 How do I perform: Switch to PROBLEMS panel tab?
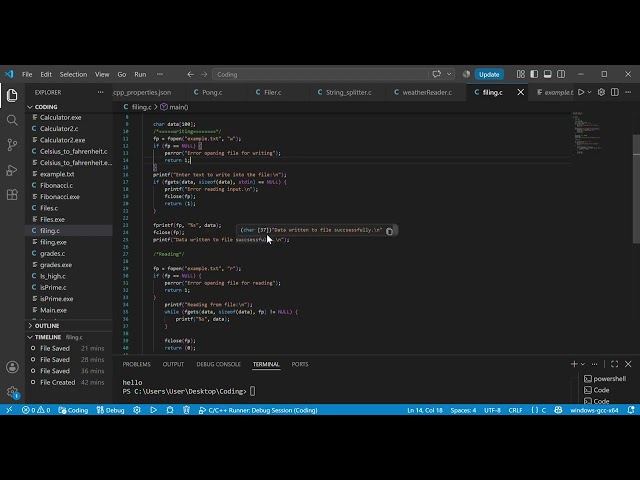click(x=137, y=364)
